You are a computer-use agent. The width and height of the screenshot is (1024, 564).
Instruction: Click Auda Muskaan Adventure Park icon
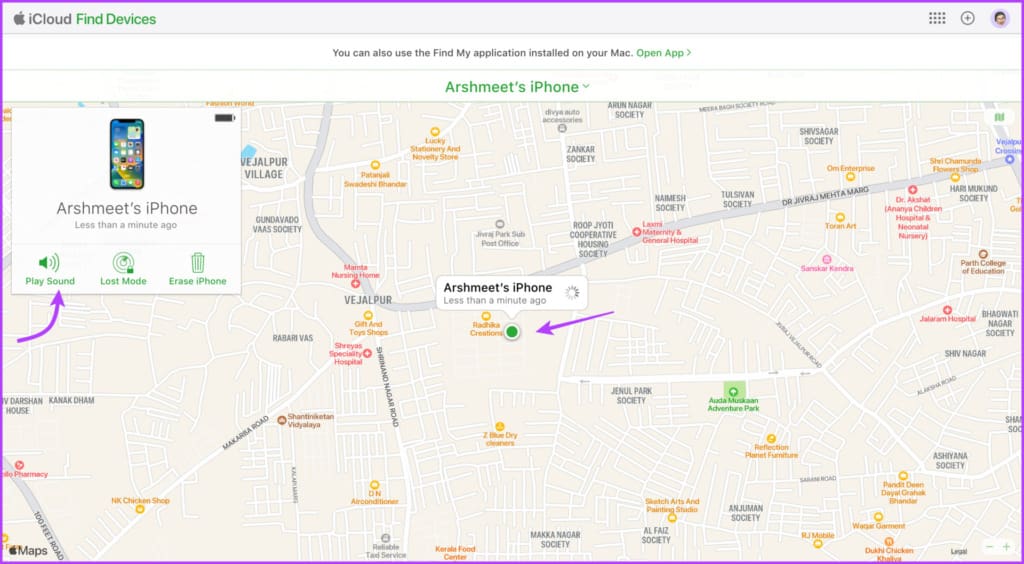point(733,392)
